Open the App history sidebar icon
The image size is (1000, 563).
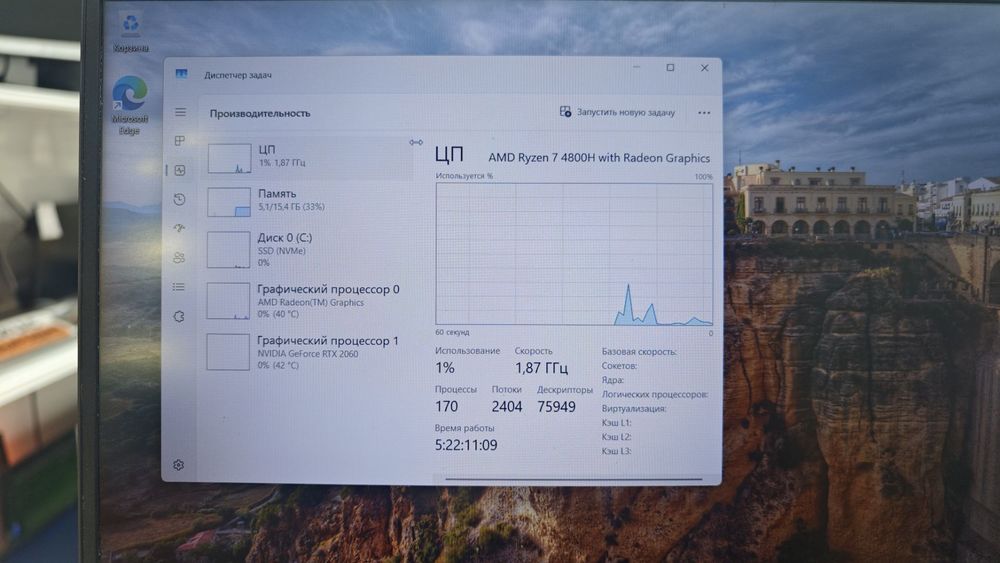click(x=180, y=200)
